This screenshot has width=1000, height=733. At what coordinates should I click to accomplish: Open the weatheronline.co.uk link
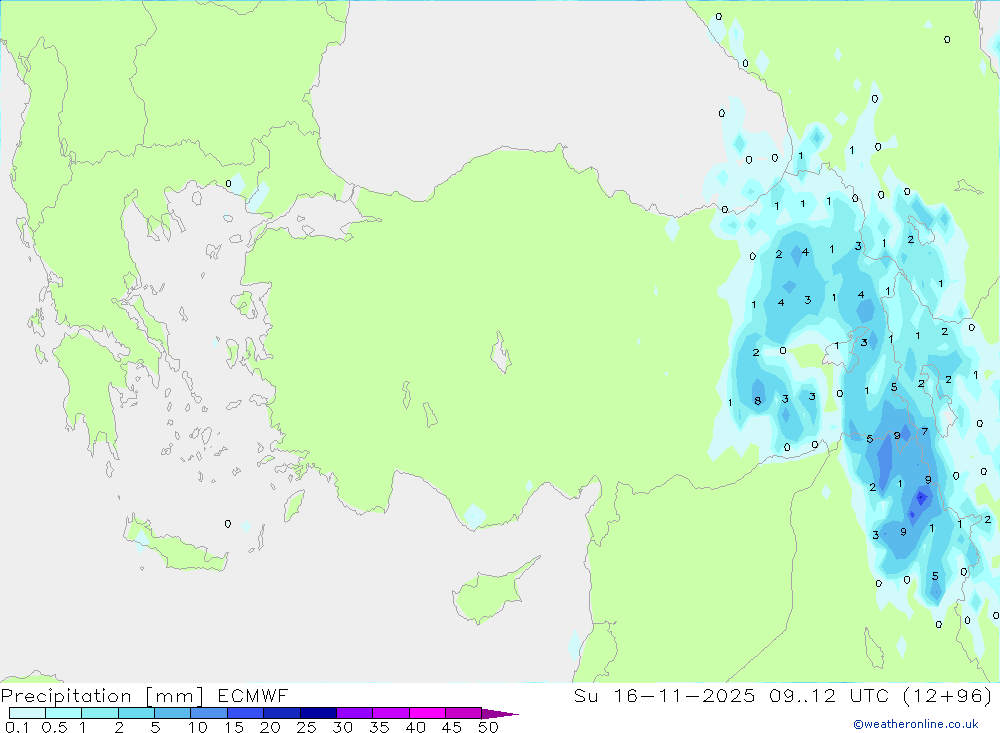916,724
